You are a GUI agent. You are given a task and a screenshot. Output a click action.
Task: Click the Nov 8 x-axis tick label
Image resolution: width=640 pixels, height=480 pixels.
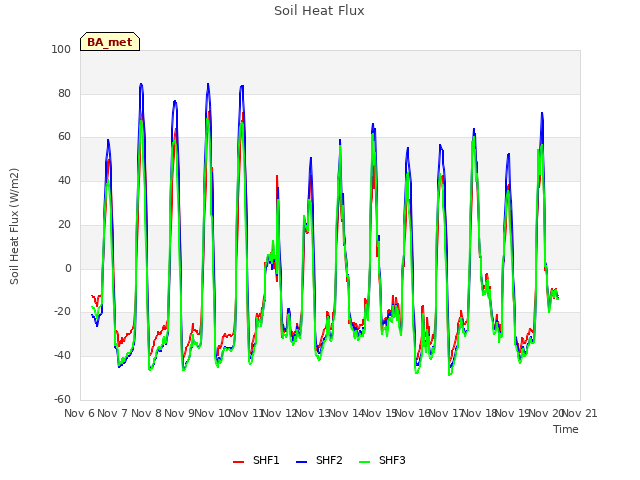pos(146,413)
